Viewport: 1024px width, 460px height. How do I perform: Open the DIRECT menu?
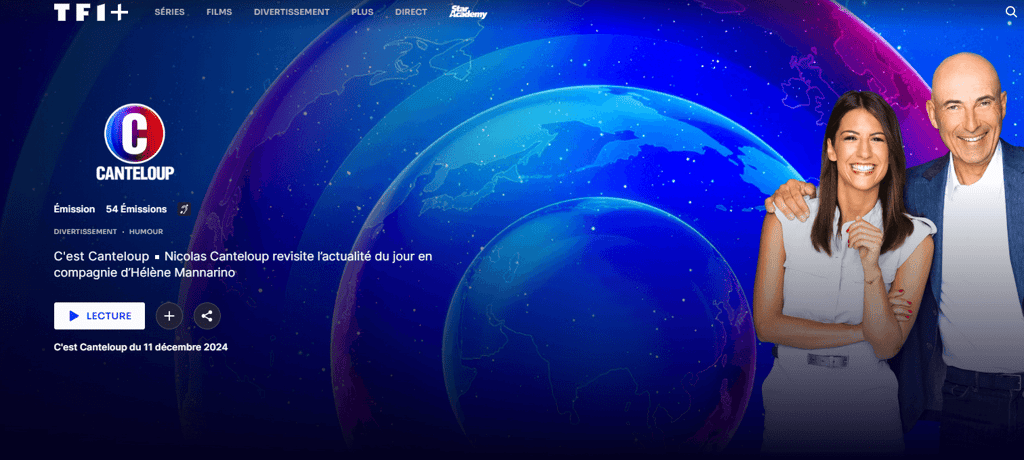click(x=411, y=12)
